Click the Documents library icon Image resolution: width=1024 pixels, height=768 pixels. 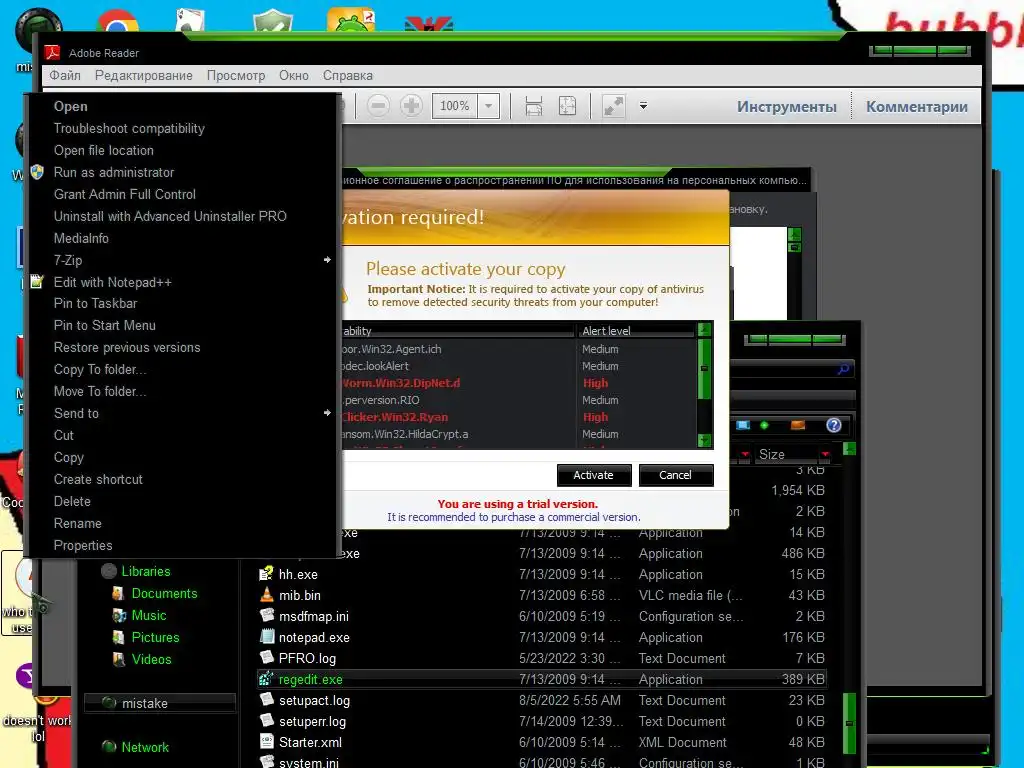click(x=118, y=593)
